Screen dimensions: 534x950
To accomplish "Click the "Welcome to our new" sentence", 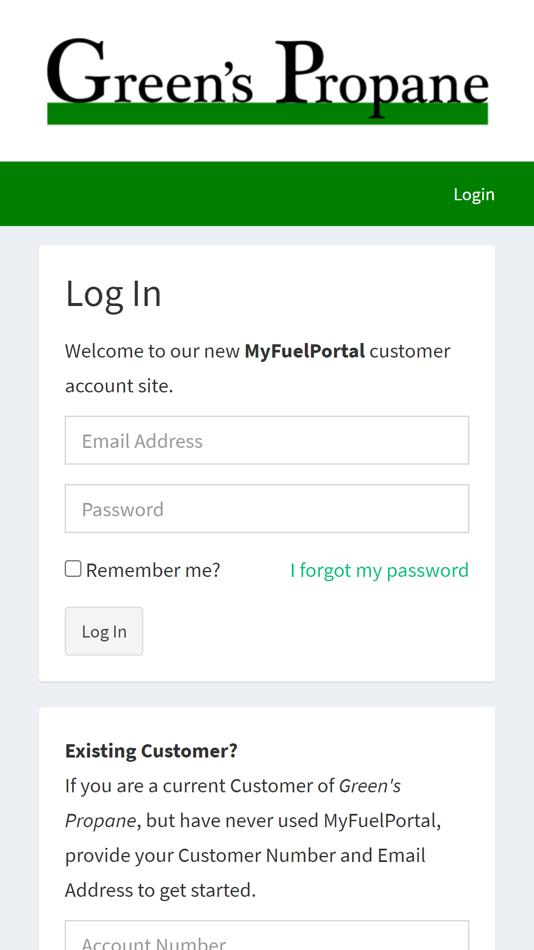I will pos(153,351).
